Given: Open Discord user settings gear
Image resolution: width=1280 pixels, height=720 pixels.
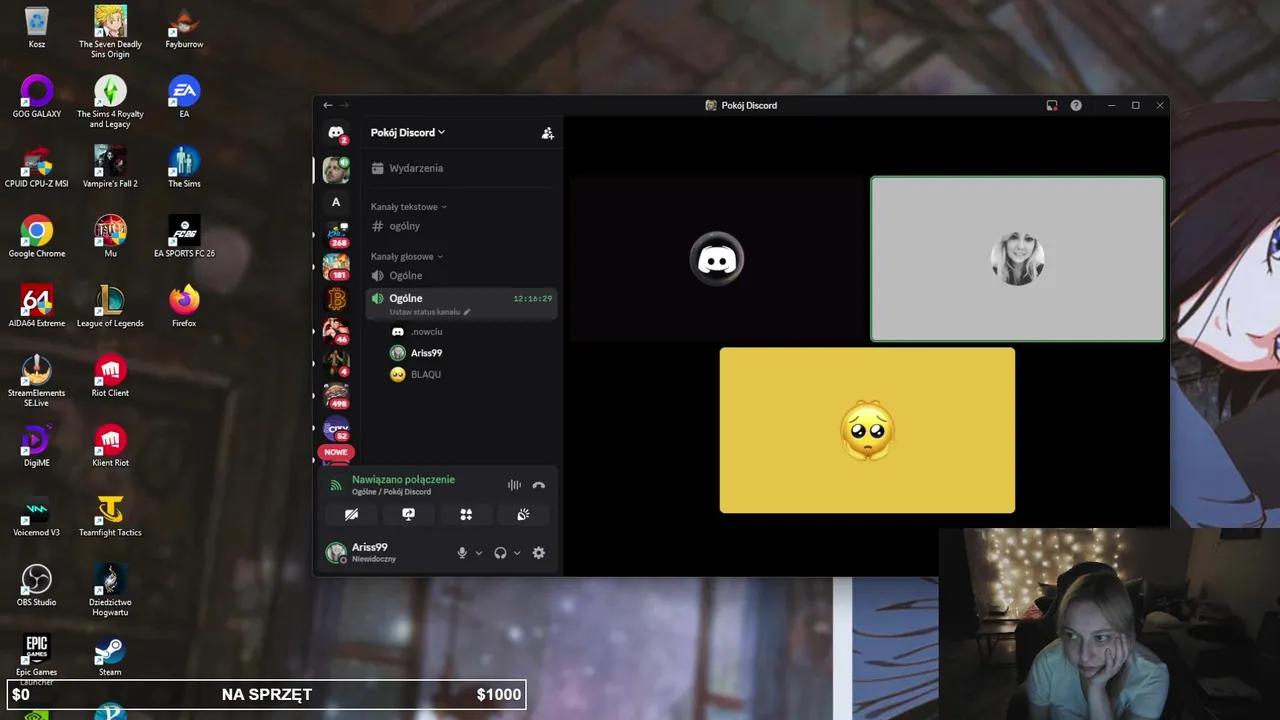Looking at the screenshot, I should click(539, 553).
